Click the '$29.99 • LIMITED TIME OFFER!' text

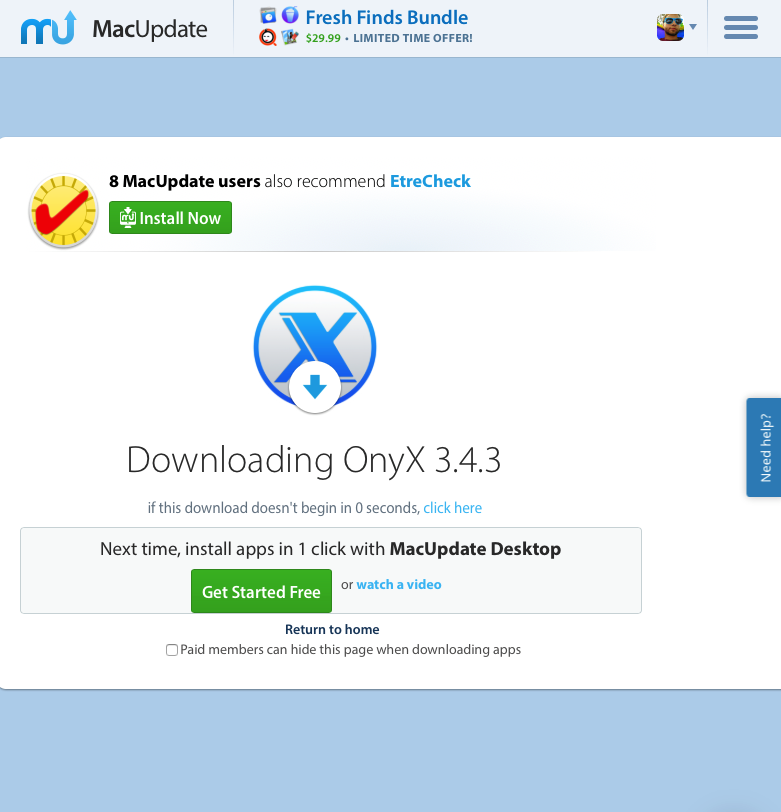tap(389, 38)
